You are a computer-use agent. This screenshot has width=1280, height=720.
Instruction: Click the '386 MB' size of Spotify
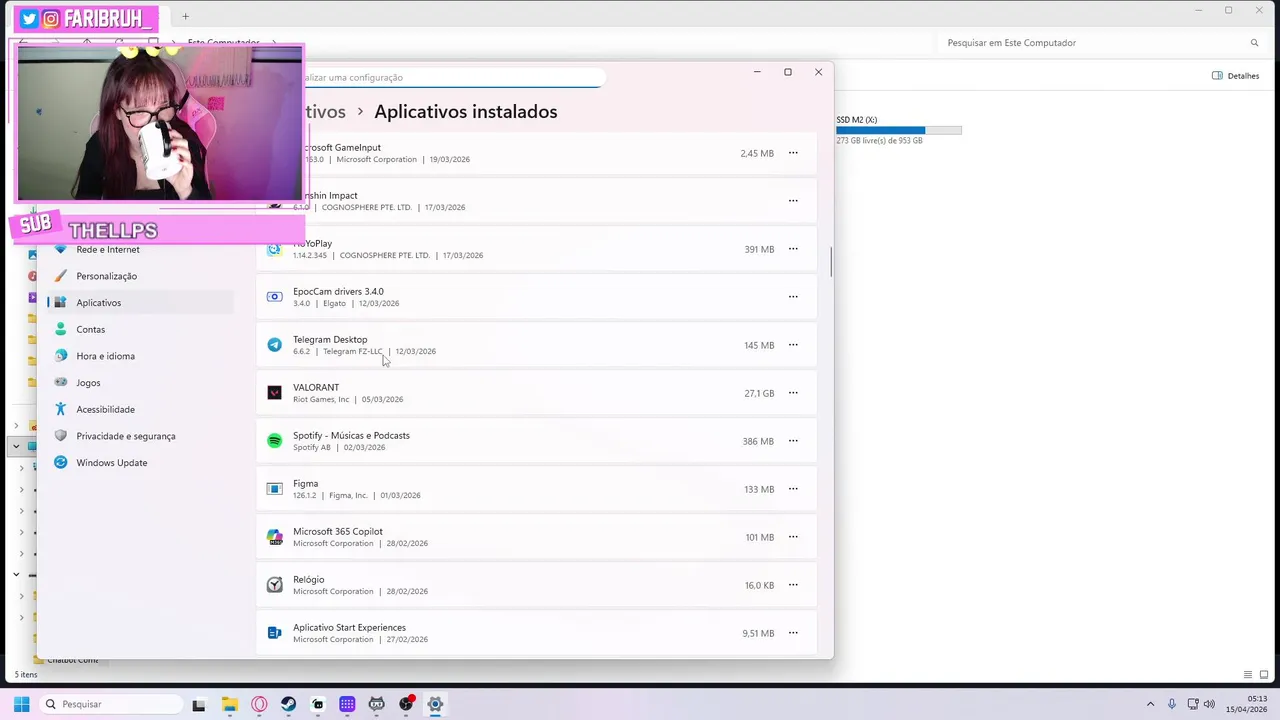point(758,441)
